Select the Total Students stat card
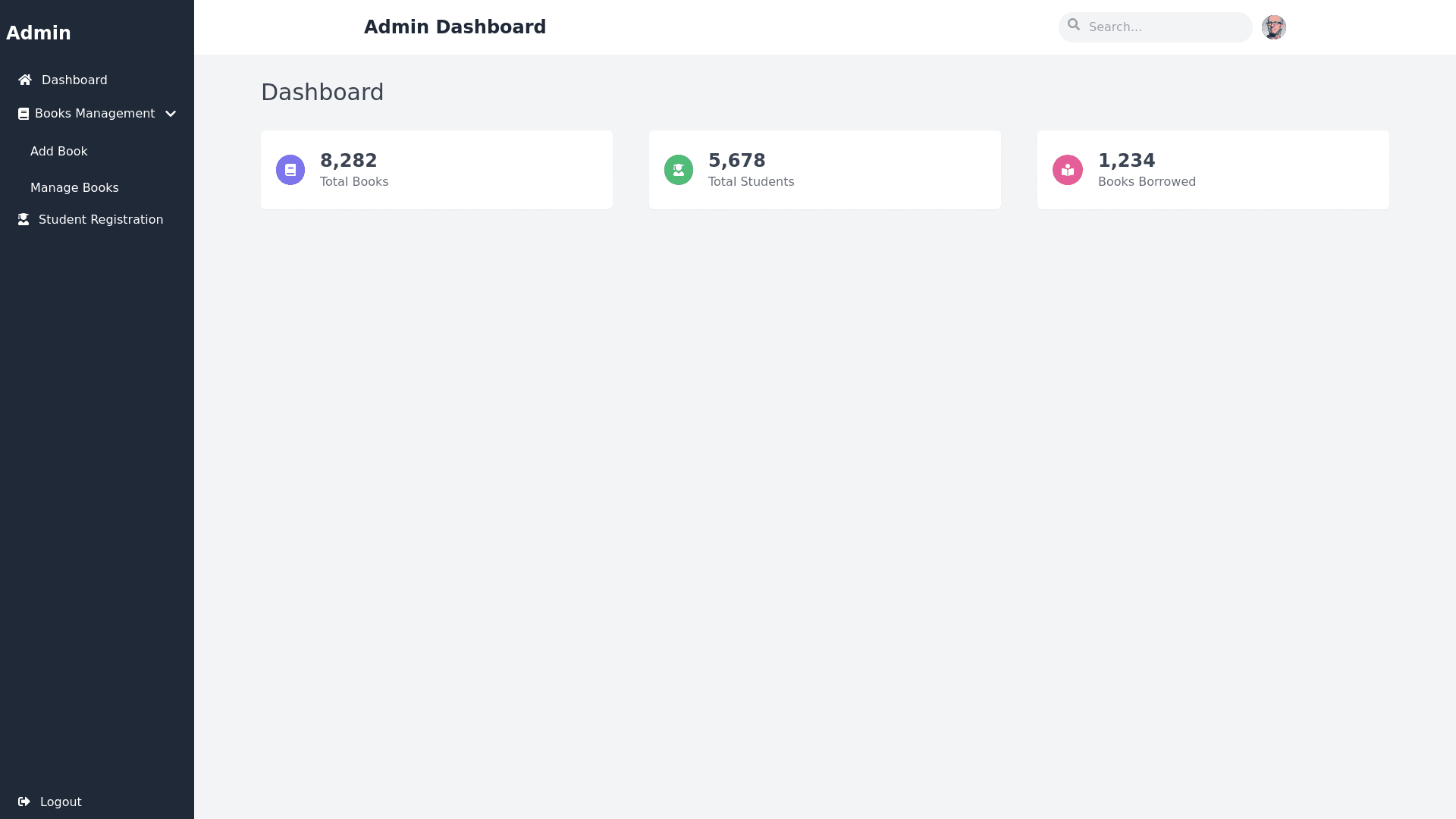This screenshot has height=819, width=1456. 824,169
